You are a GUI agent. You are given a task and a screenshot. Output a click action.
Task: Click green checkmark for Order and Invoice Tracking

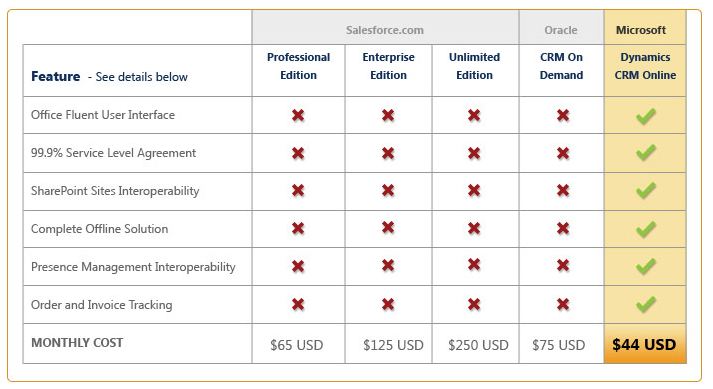click(646, 304)
